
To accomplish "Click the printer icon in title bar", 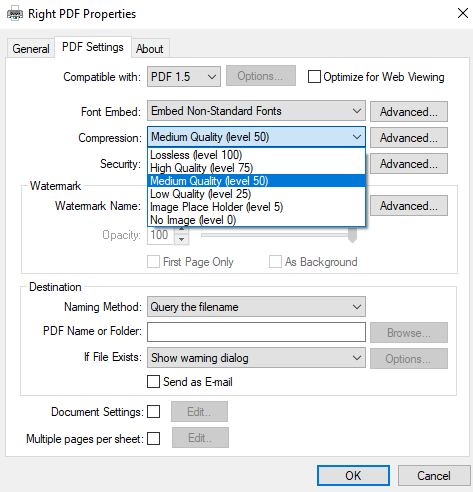I will pyautogui.click(x=15, y=14).
